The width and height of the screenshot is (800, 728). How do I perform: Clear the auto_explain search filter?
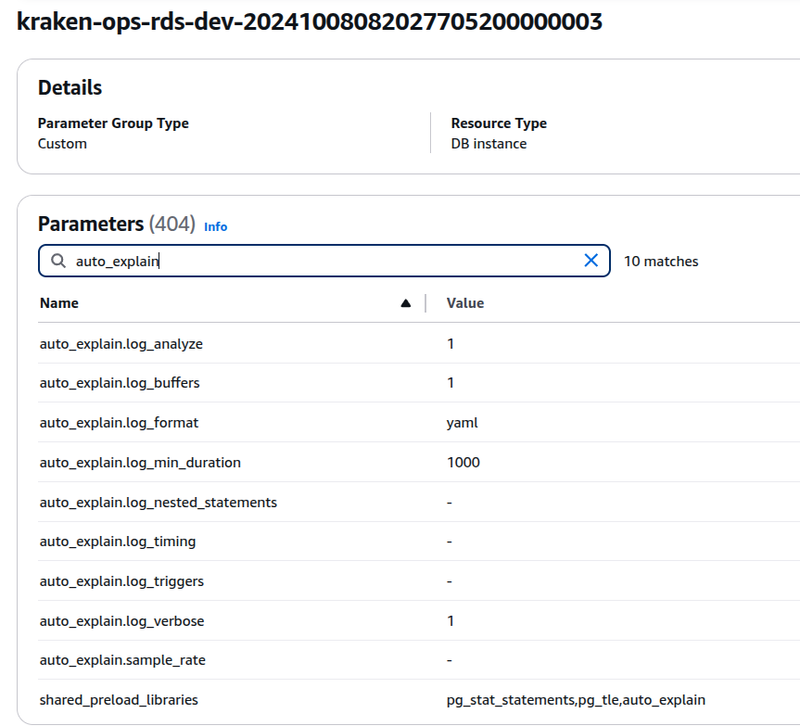pyautogui.click(x=591, y=261)
